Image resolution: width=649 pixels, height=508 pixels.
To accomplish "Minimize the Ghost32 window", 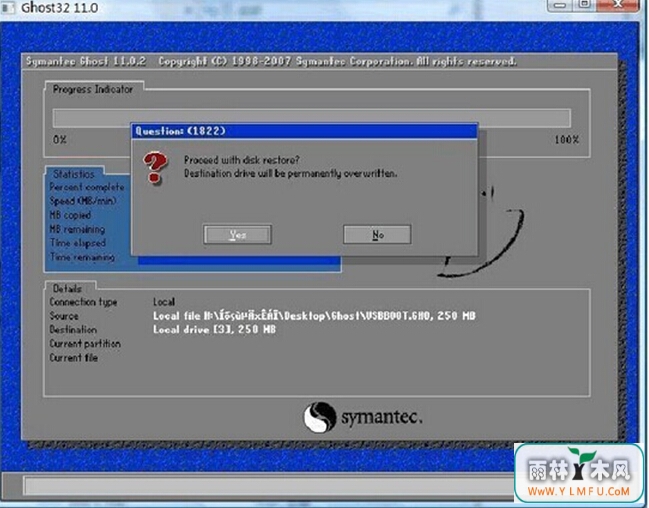I will pos(560,5).
